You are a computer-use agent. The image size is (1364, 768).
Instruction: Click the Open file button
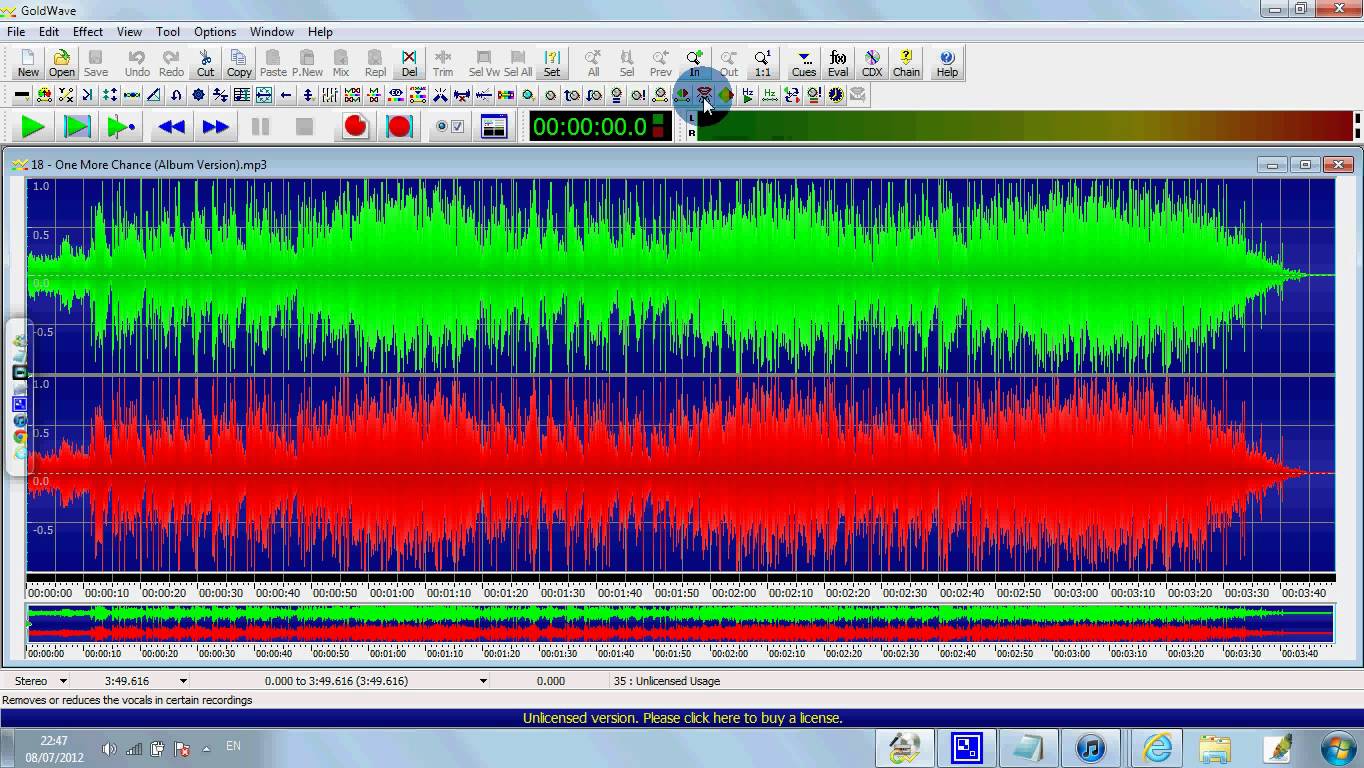click(62, 64)
